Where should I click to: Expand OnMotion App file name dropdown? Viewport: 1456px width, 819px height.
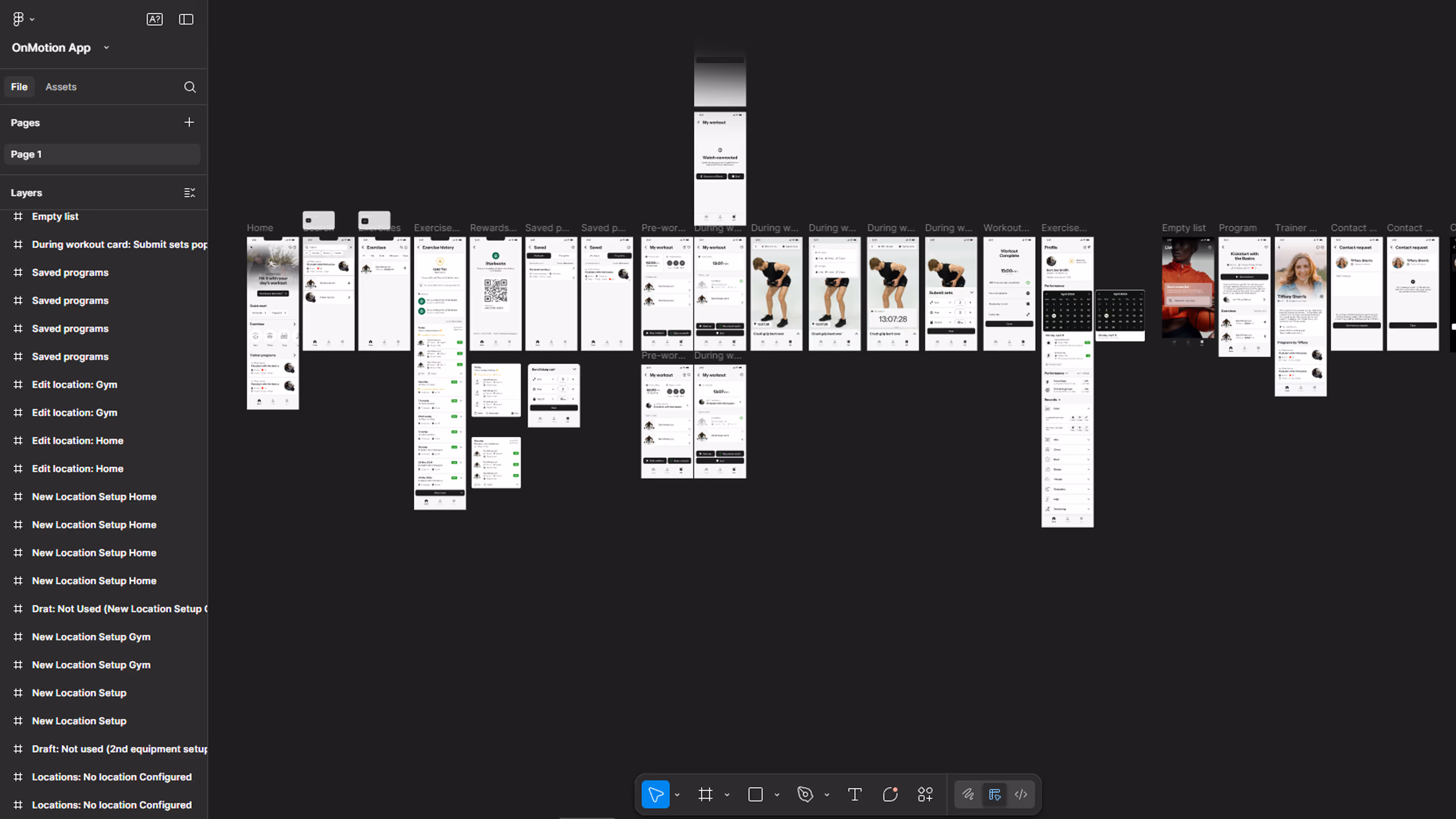click(x=106, y=47)
